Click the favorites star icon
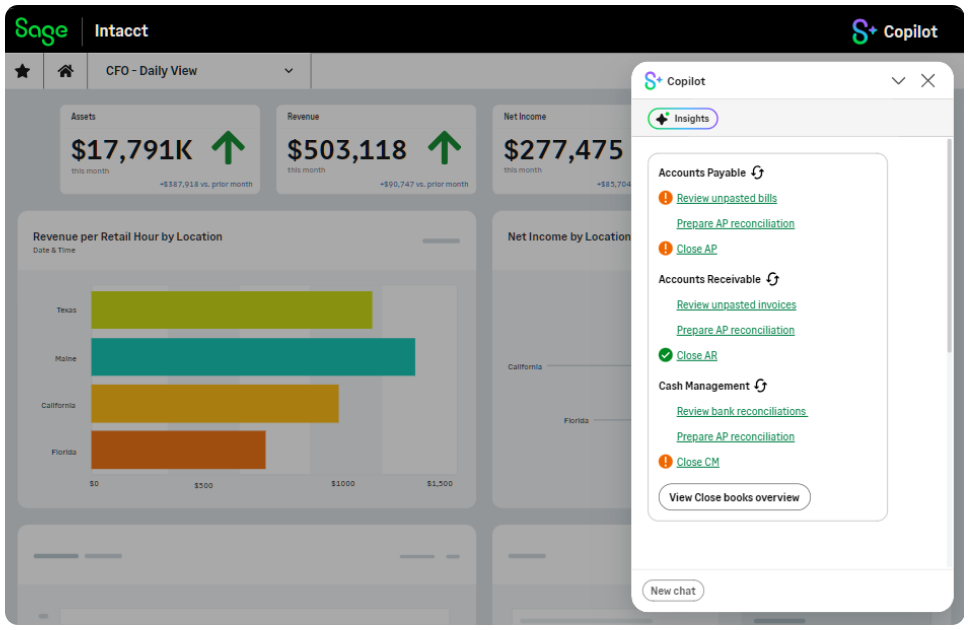Image resolution: width=970 pixels, height=630 pixels. [x=23, y=71]
